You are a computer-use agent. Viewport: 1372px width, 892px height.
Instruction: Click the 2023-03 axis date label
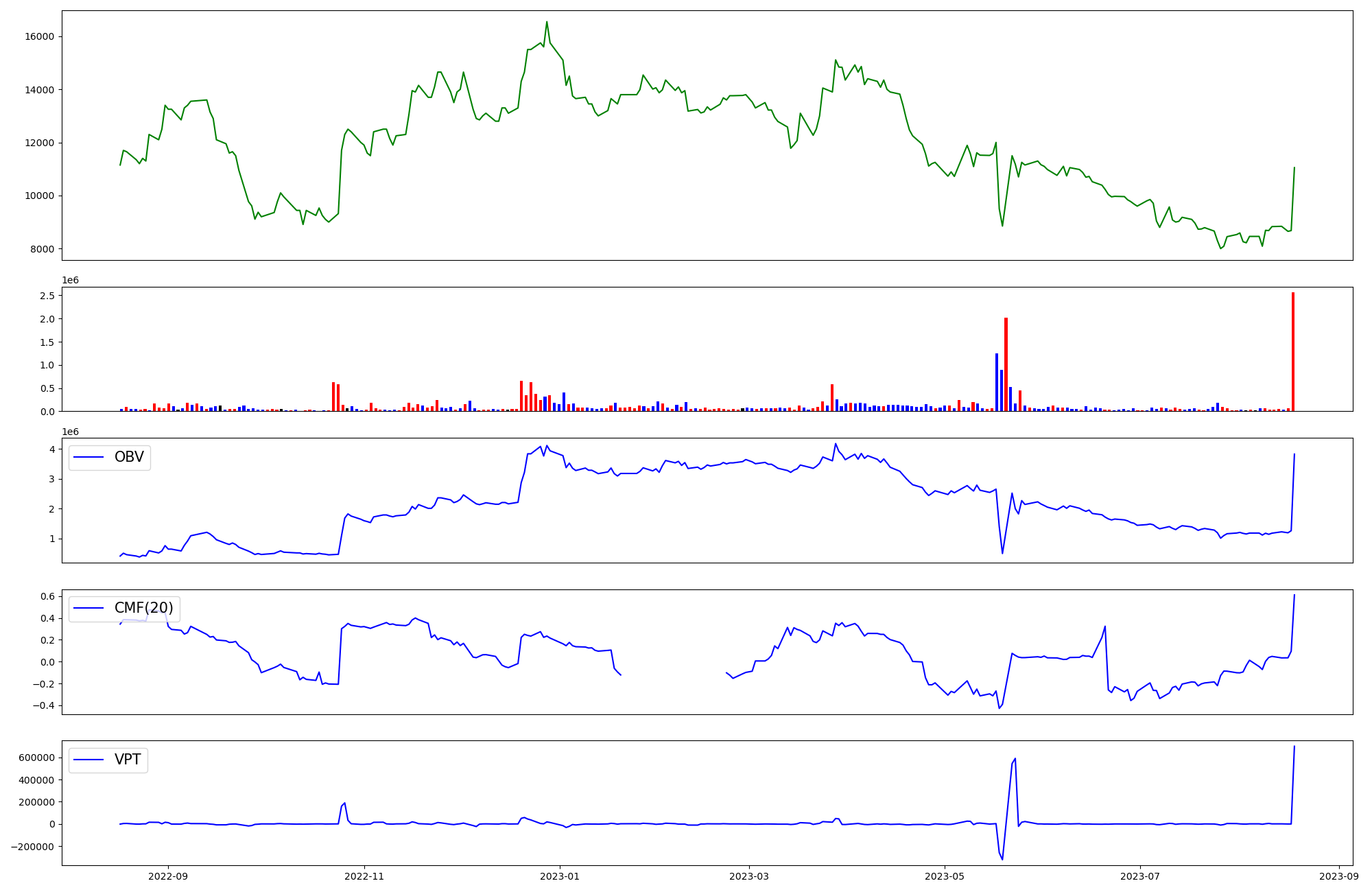(x=749, y=876)
